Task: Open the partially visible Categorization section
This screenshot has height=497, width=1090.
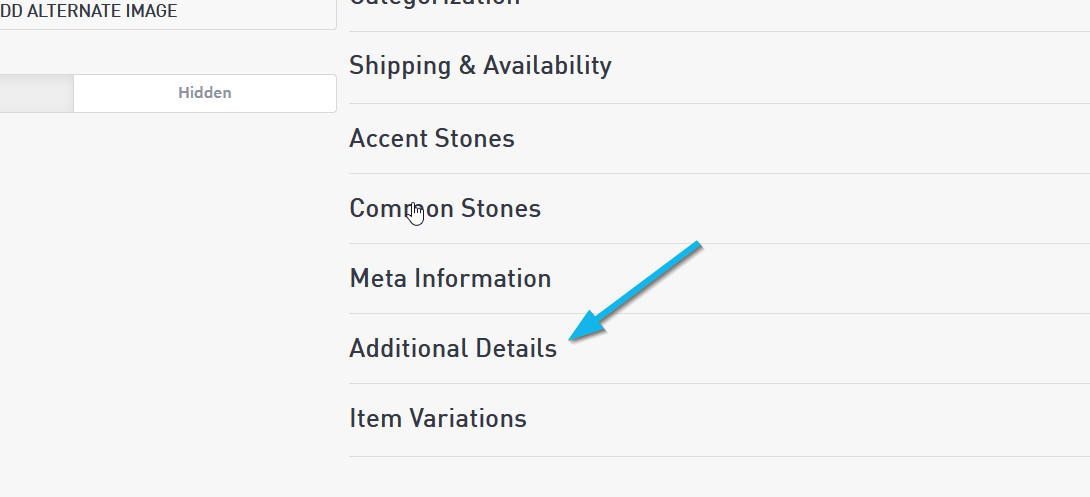Action: point(434,3)
